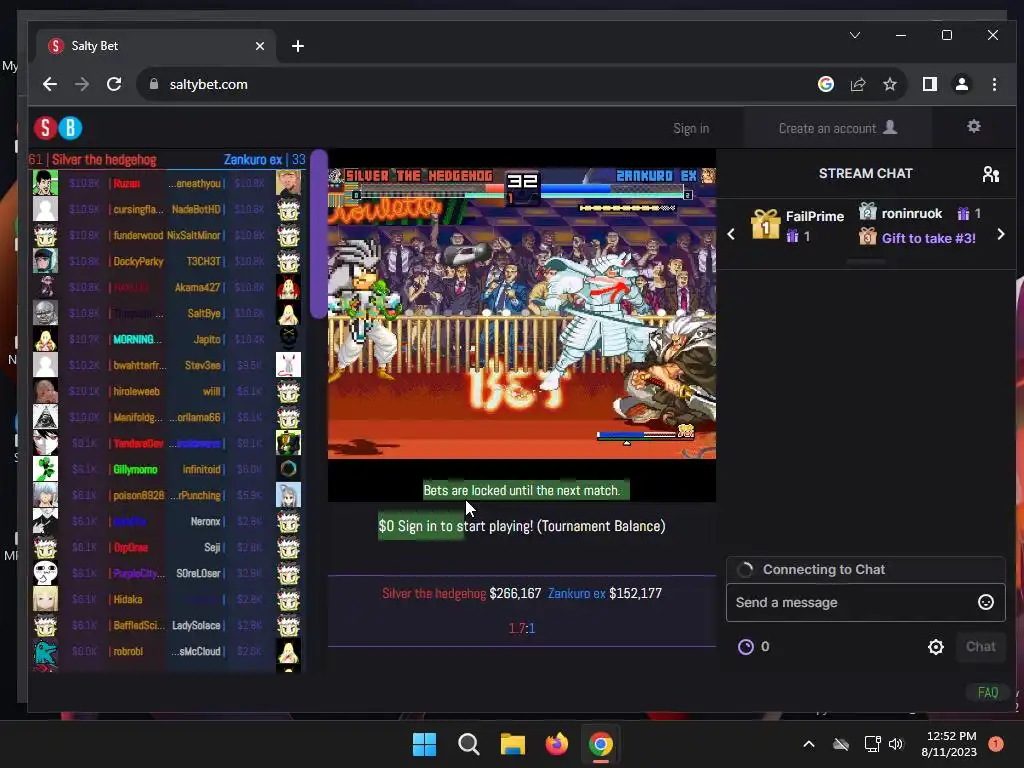This screenshot has width=1024, height=768.
Task: Click the Sign in link
Action: pyautogui.click(x=691, y=129)
